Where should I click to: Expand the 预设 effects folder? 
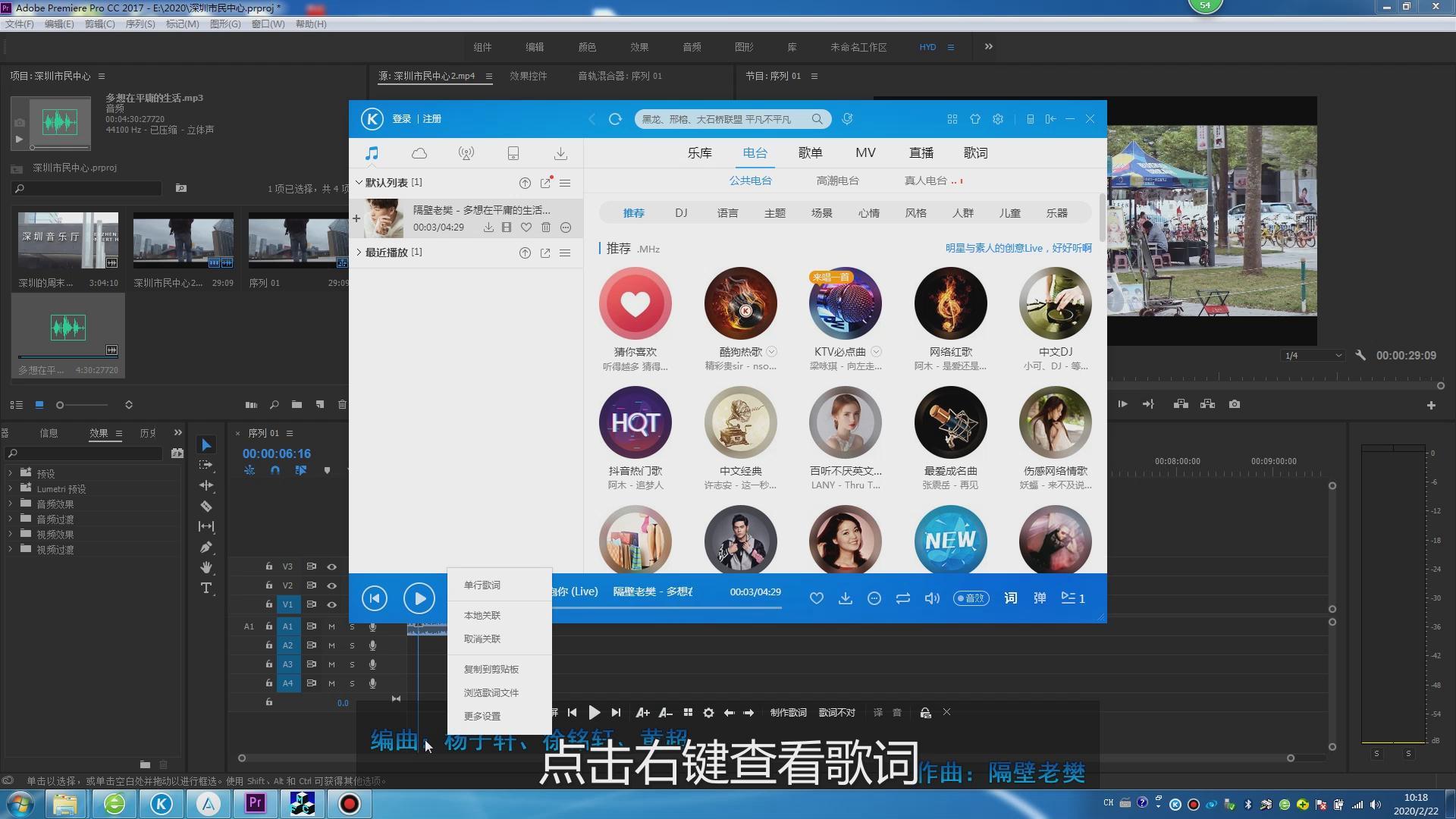[11, 473]
